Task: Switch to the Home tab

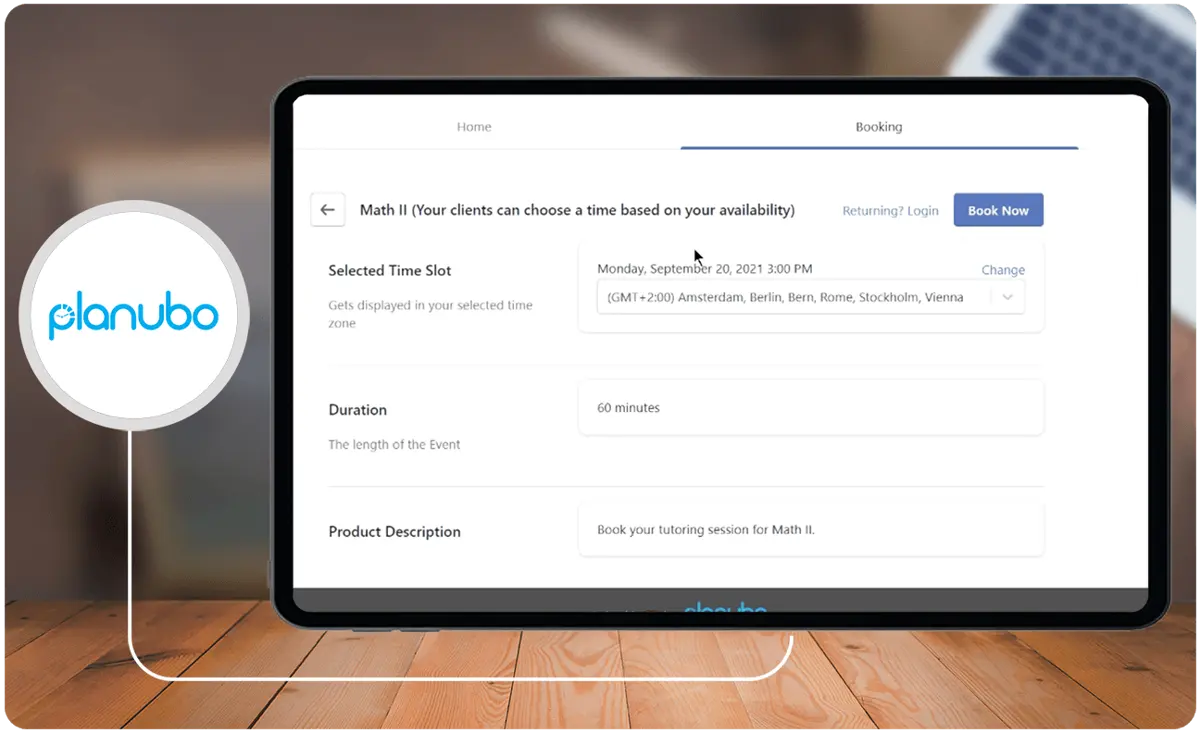Action: [474, 127]
